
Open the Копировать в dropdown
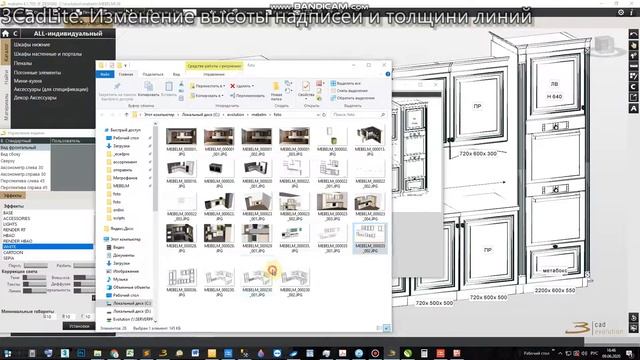click(x=207, y=96)
